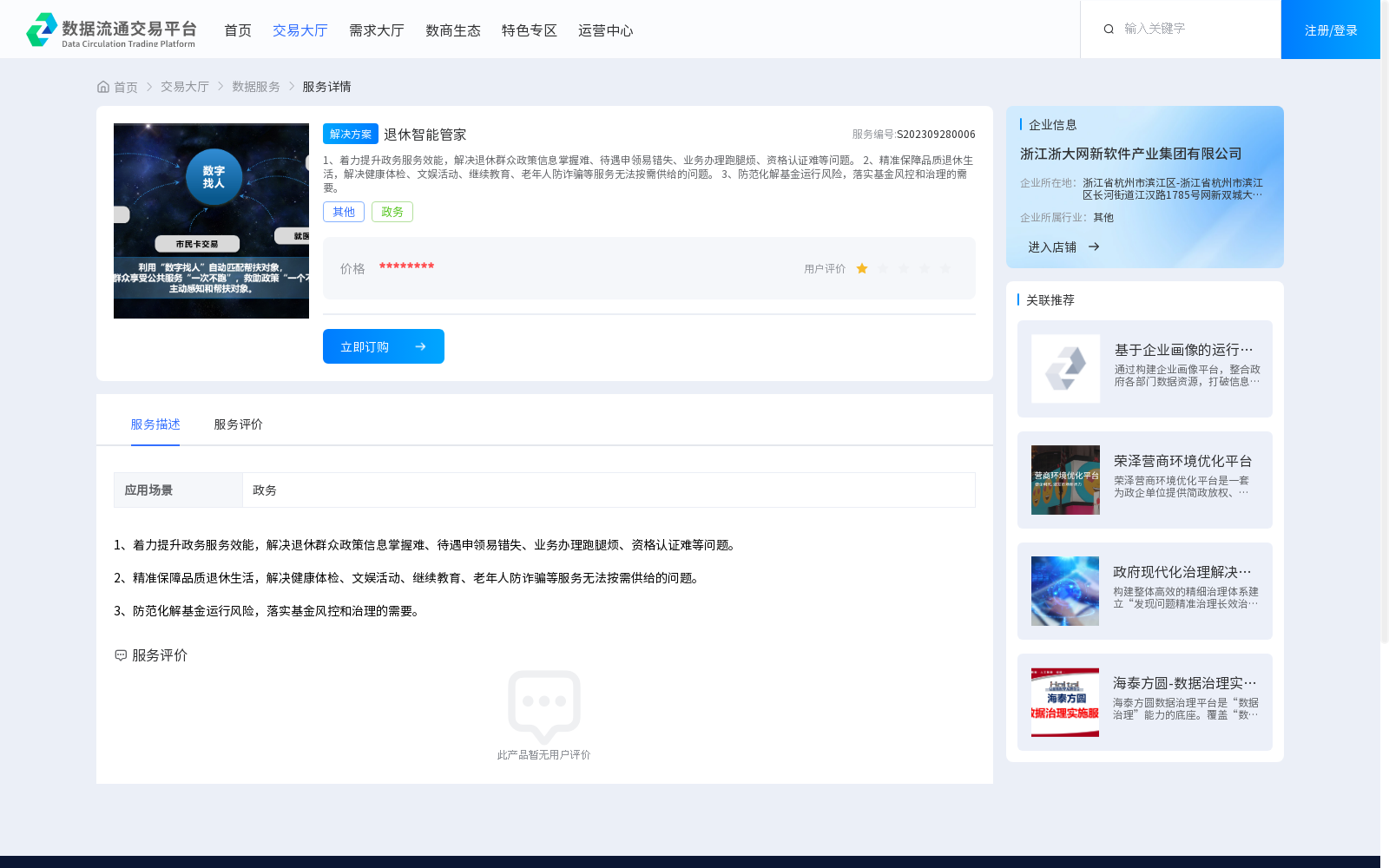Switch to the 服务评价 tab
This screenshot has height=868, width=1389.
click(239, 424)
